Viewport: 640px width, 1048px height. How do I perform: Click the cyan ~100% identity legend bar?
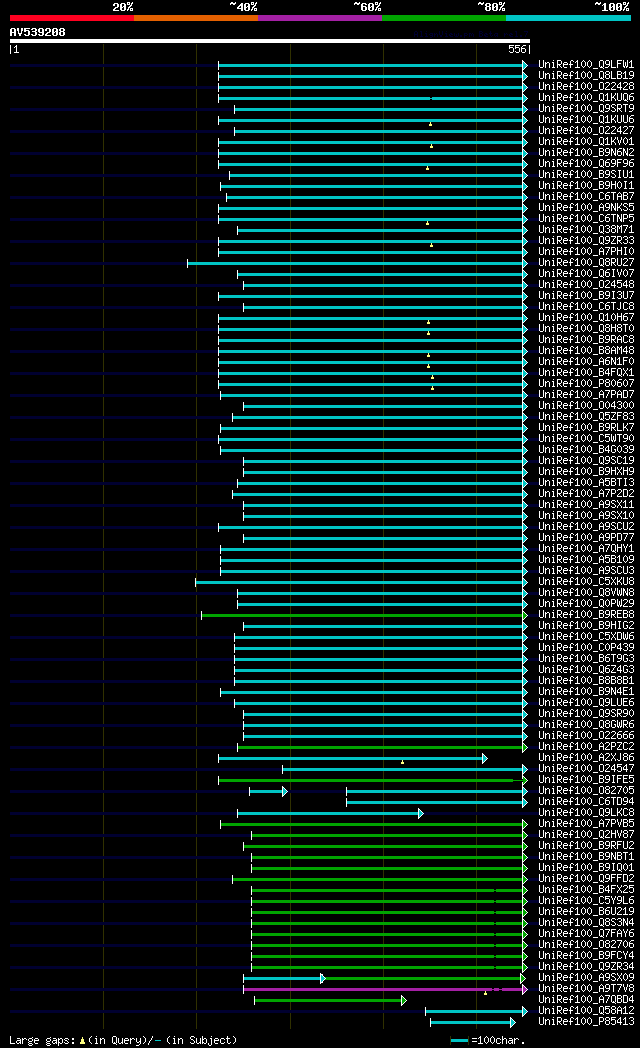click(568, 18)
